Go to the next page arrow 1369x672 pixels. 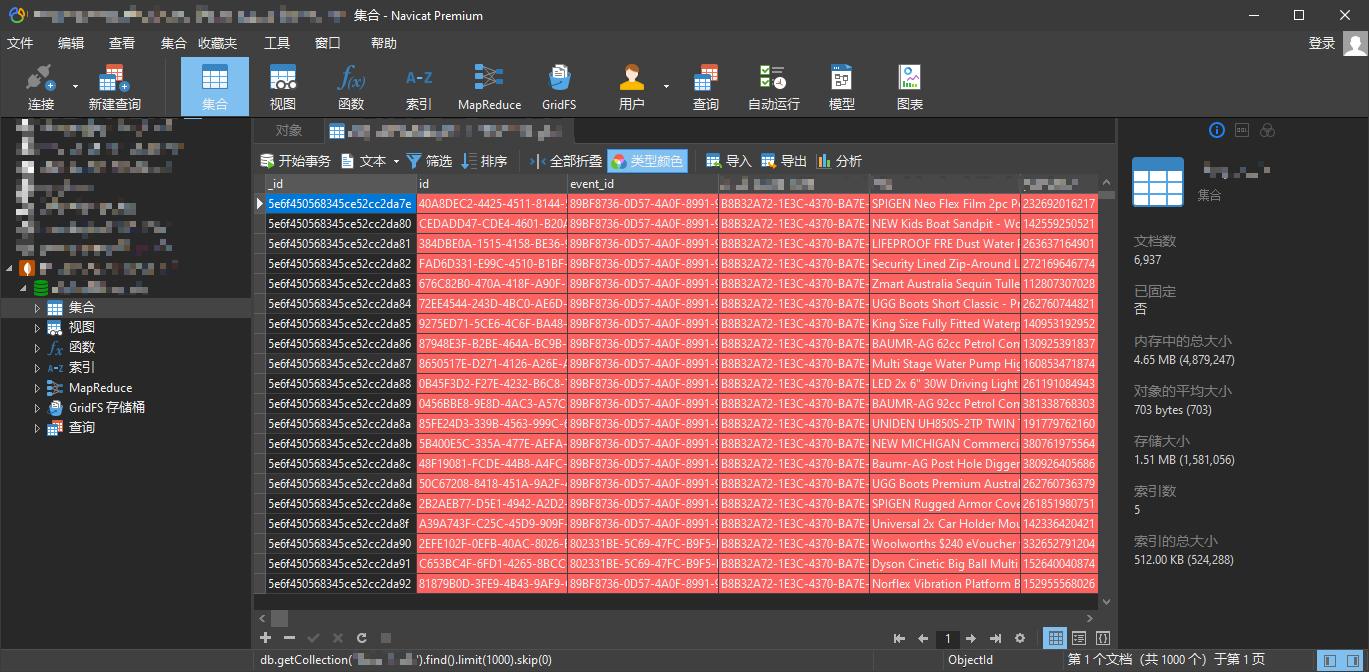971,638
